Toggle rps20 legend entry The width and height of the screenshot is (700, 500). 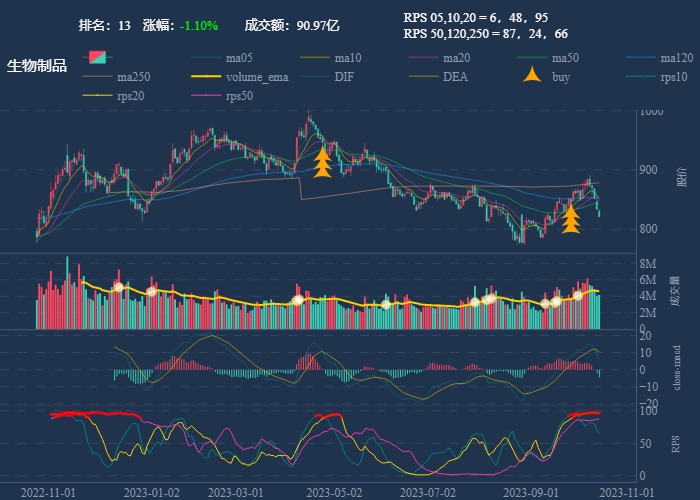click(x=114, y=96)
